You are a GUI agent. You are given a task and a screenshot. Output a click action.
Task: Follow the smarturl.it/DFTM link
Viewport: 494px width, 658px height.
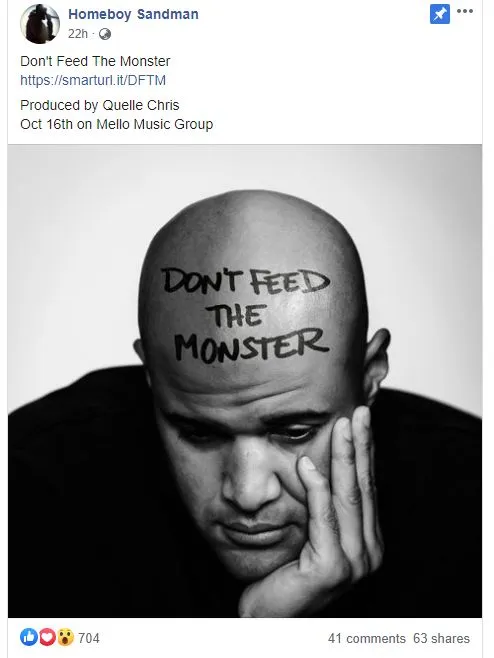click(93, 80)
